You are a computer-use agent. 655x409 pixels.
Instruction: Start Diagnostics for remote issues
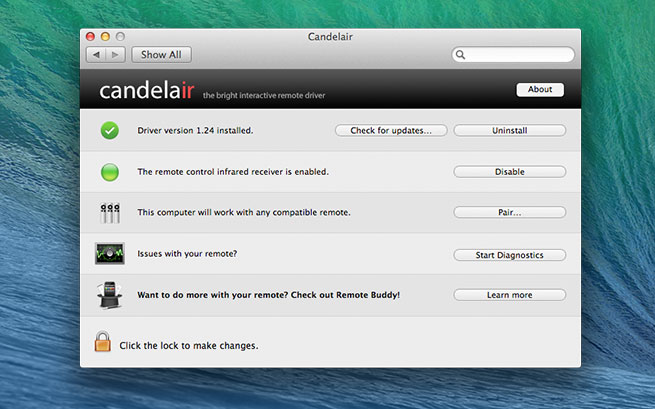coord(510,255)
